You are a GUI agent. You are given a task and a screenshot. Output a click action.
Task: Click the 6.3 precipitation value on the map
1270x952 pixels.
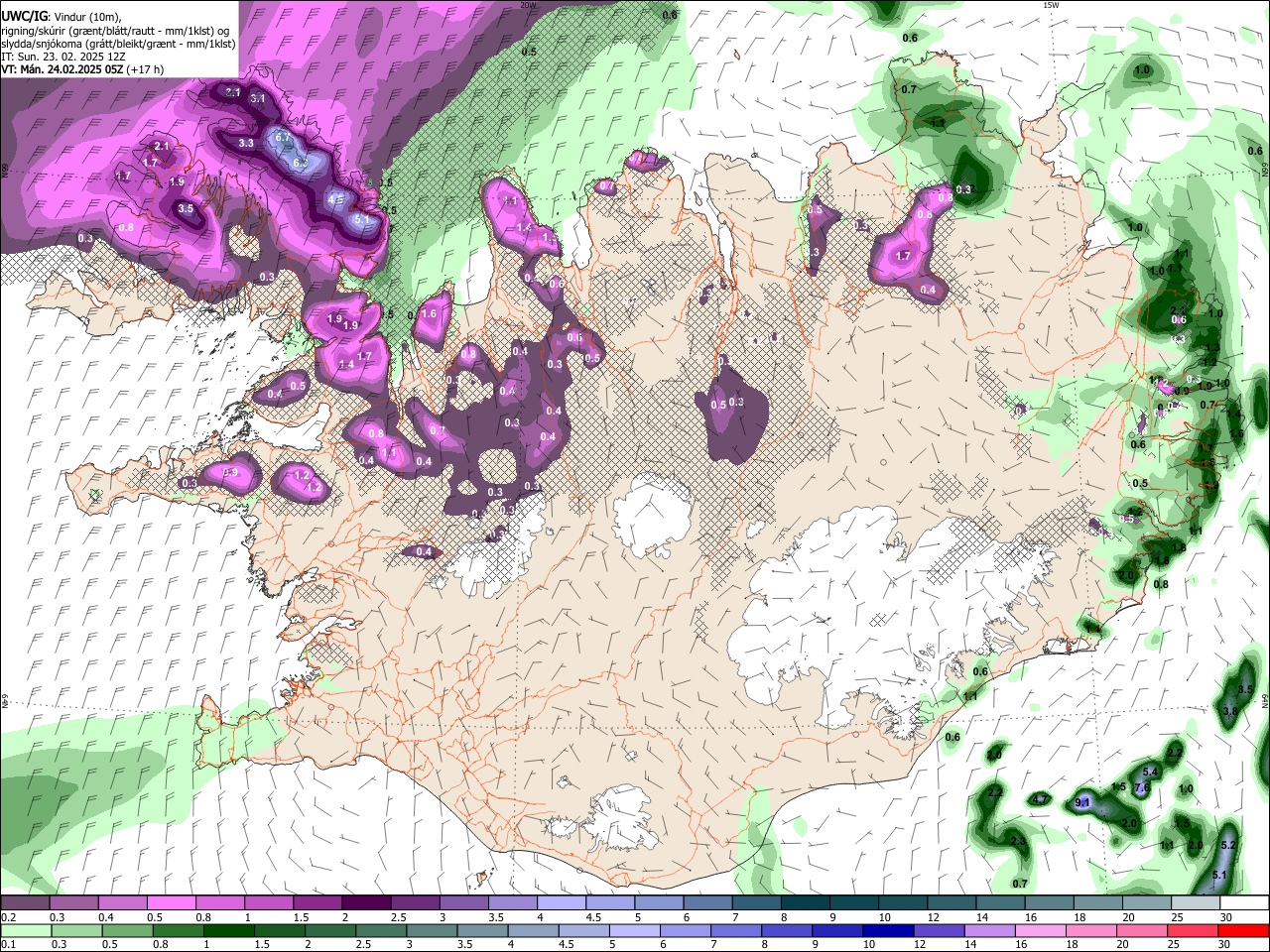click(x=300, y=162)
